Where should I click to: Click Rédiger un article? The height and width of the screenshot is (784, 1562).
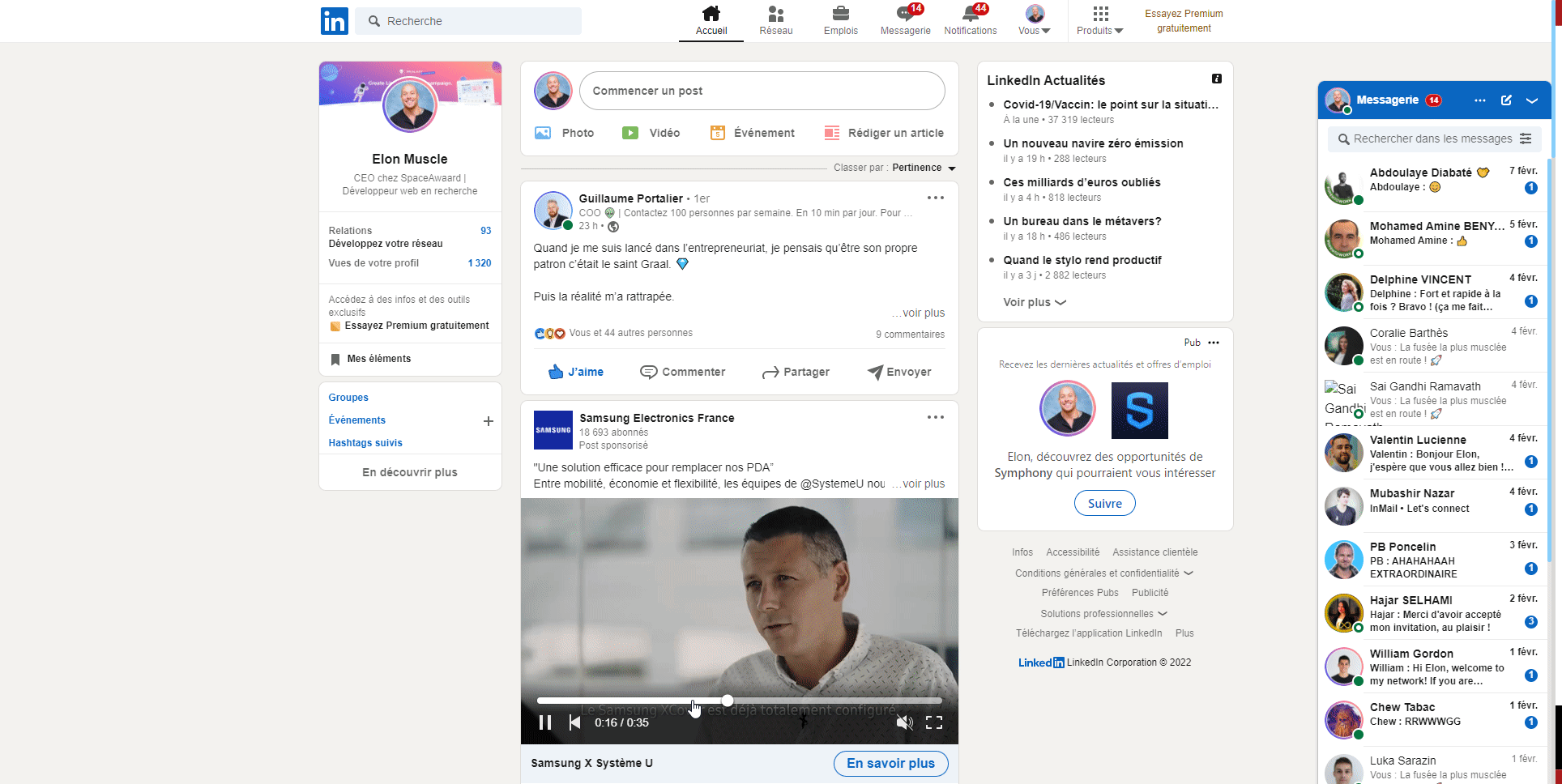[884, 133]
